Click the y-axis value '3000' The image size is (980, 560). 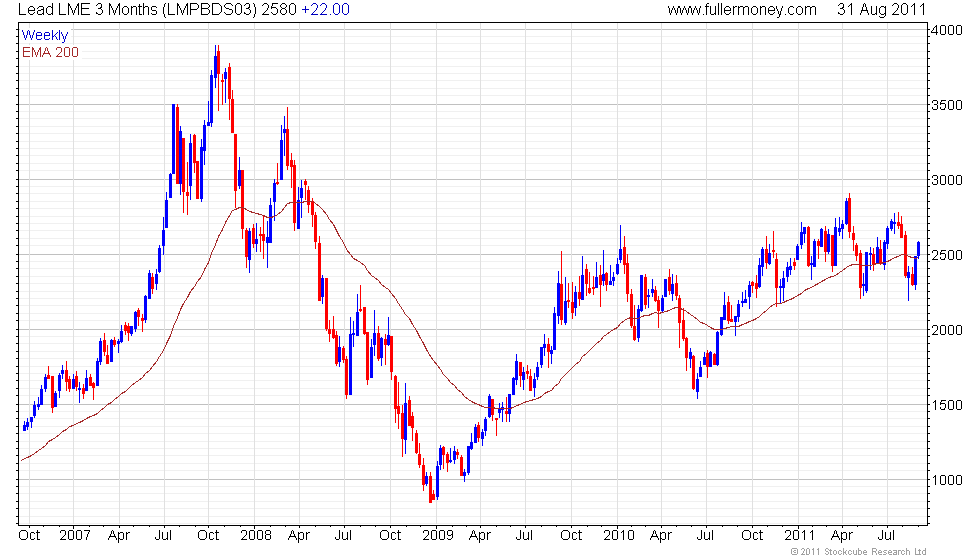947,180
